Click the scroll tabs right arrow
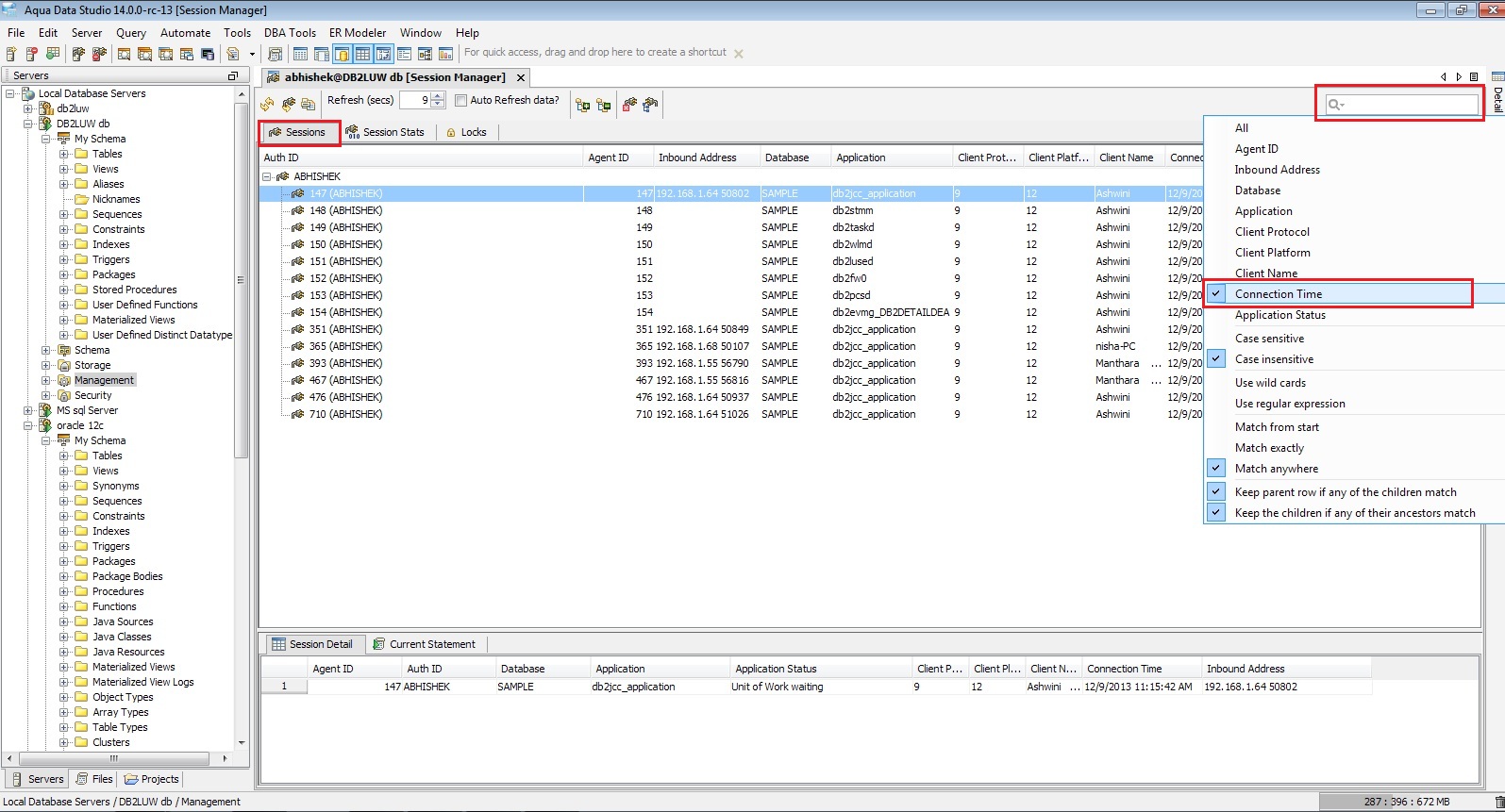 [1459, 77]
